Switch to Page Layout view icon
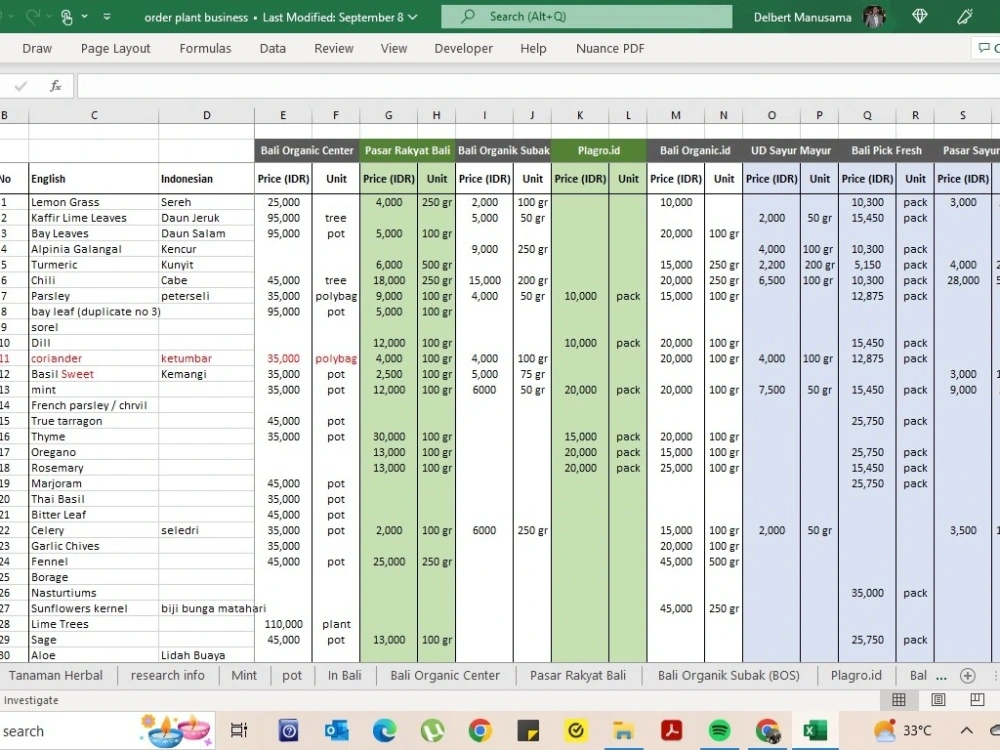The width and height of the screenshot is (1000, 750). pos(938,700)
